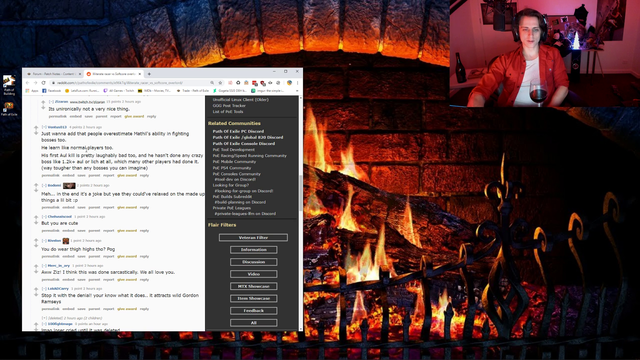Reload the Reddit page

[43, 83]
